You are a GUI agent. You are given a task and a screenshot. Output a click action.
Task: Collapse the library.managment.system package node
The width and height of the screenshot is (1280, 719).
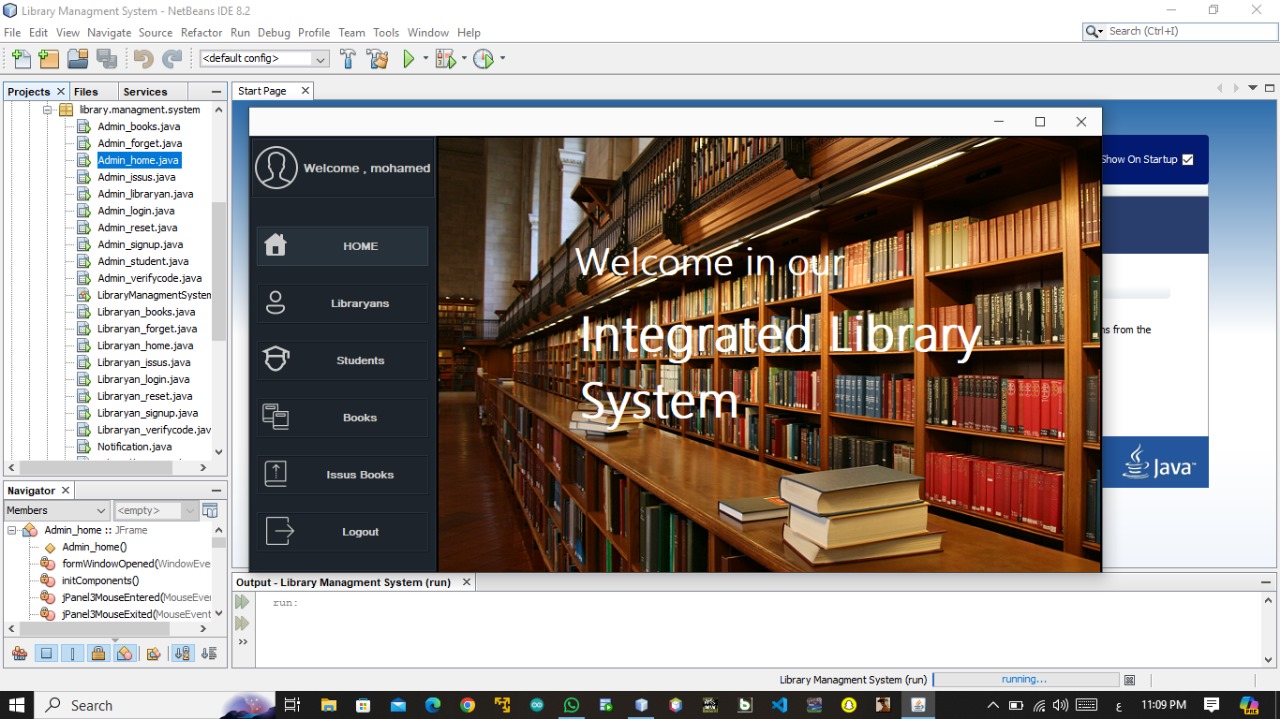coord(47,110)
